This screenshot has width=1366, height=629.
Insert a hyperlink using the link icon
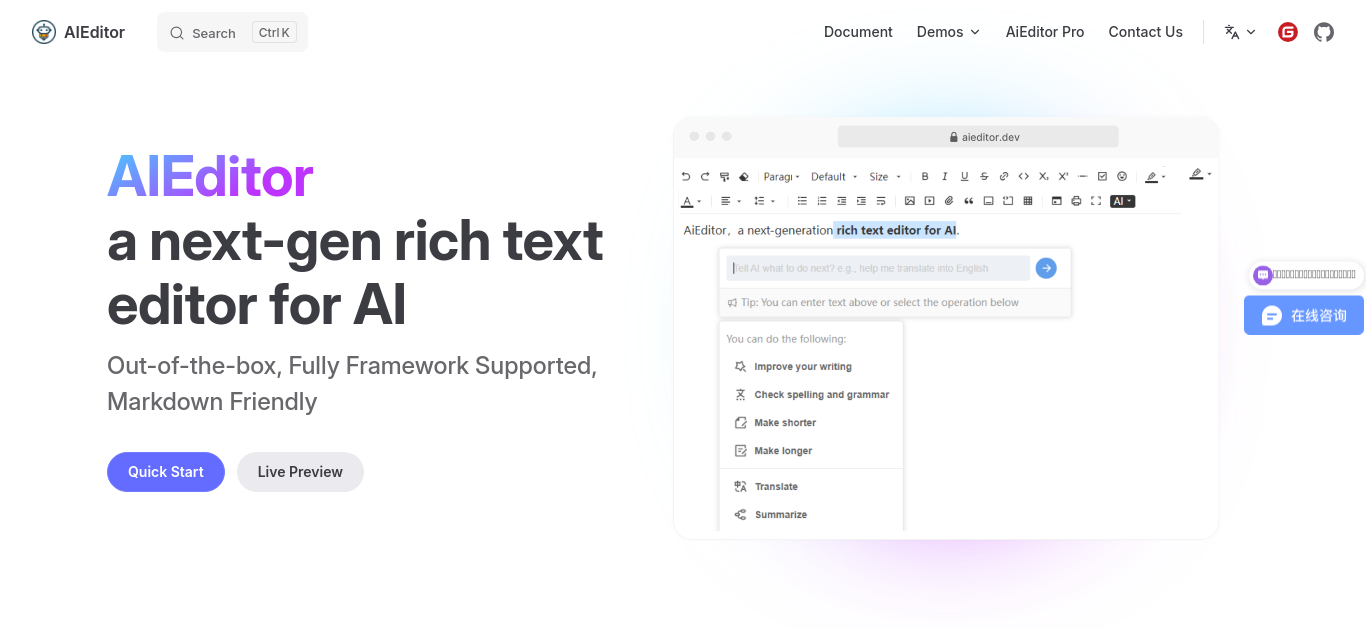pos(1004,177)
